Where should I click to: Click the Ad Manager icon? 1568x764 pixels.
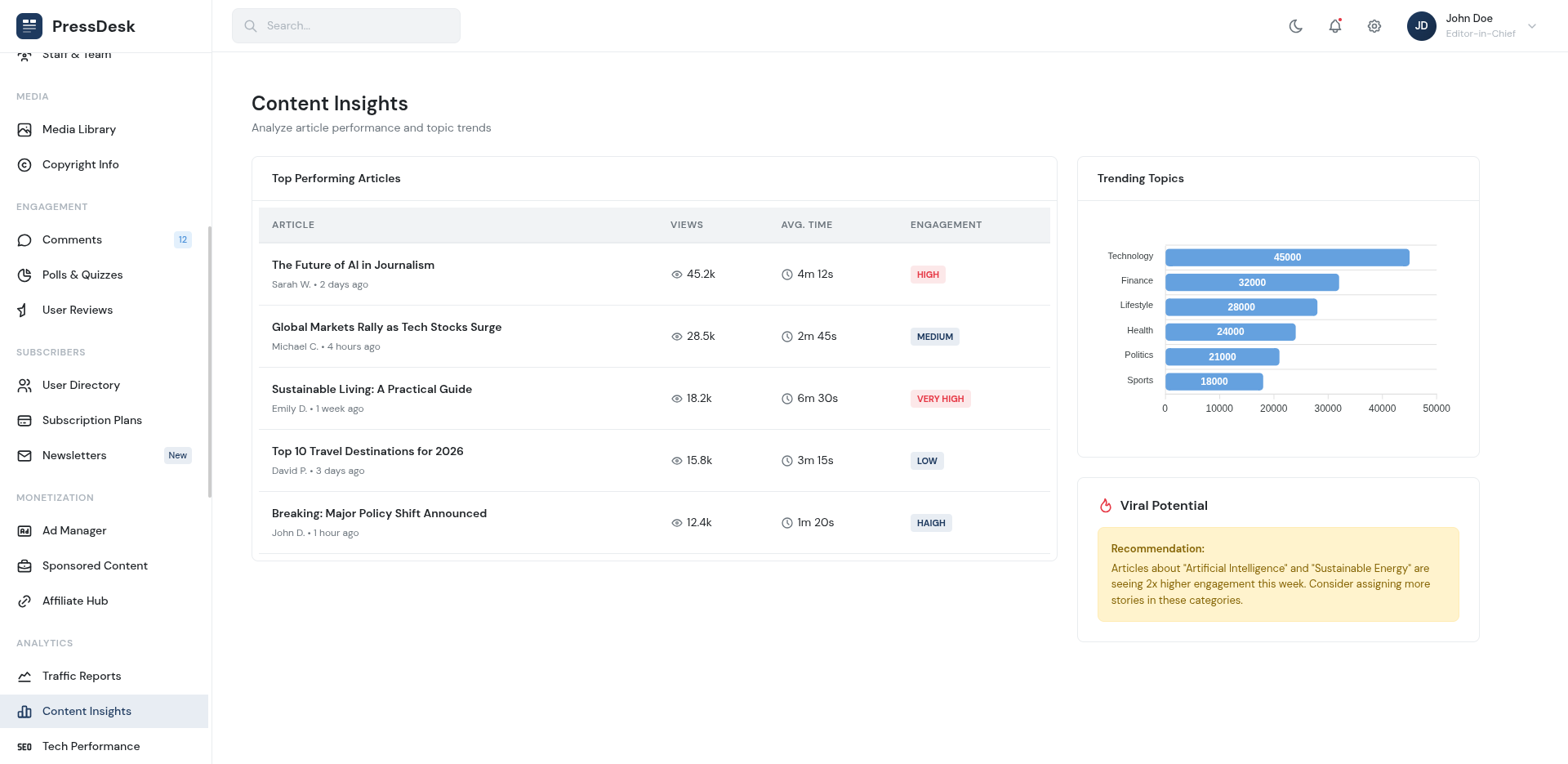click(24, 531)
